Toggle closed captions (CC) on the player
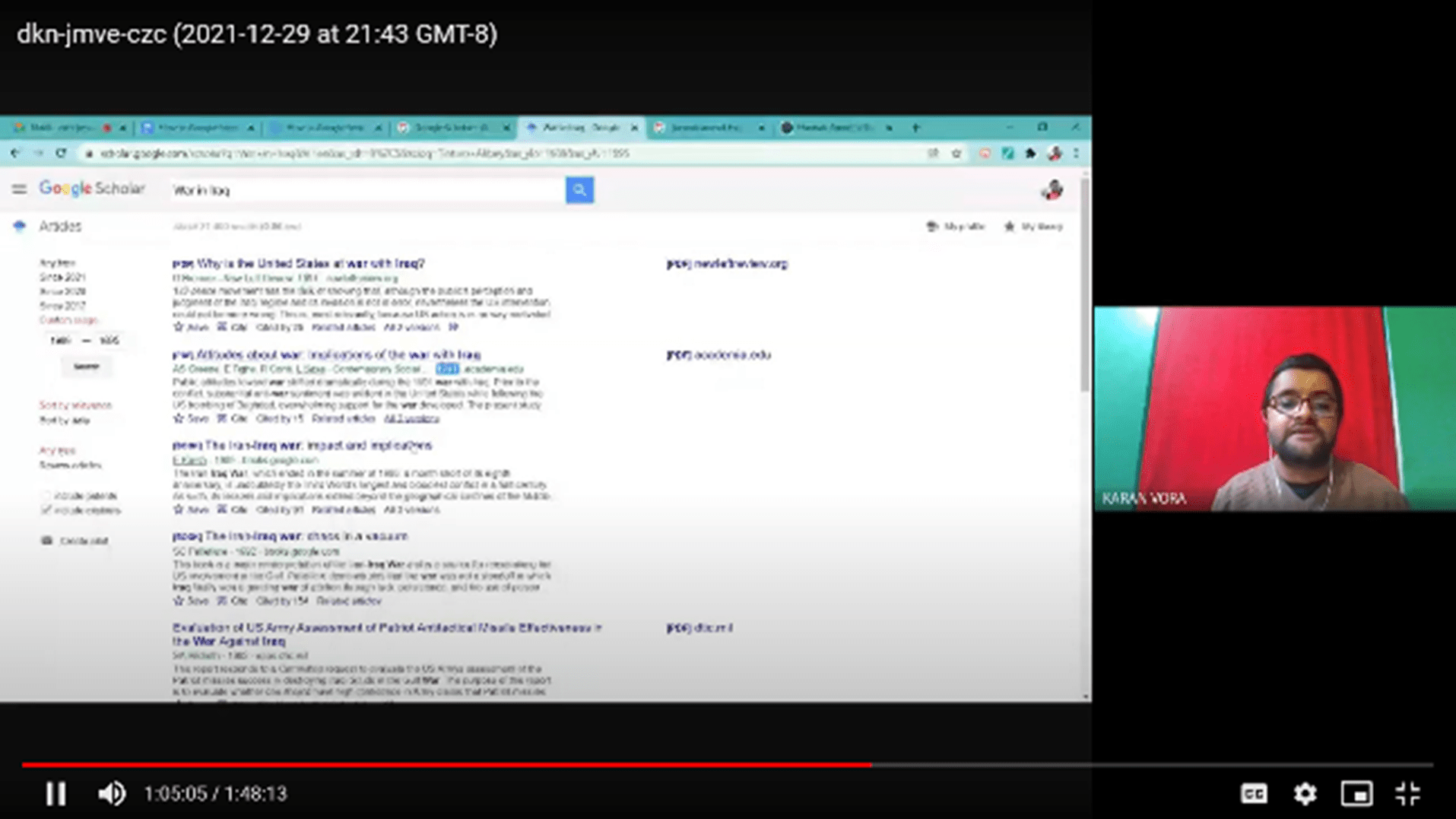 coord(1253,793)
